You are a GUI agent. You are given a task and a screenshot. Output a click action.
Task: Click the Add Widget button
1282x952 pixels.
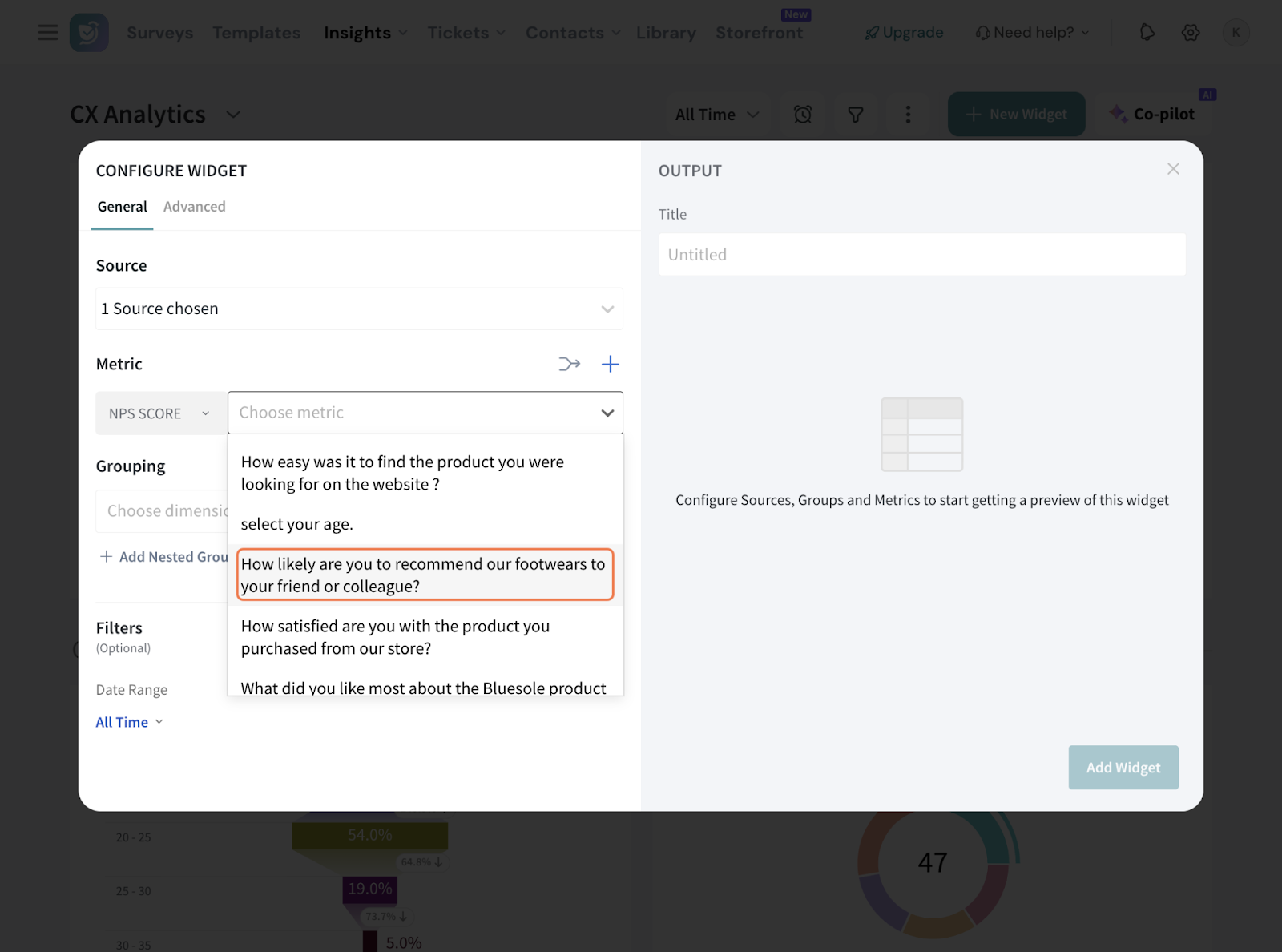[x=1123, y=768]
